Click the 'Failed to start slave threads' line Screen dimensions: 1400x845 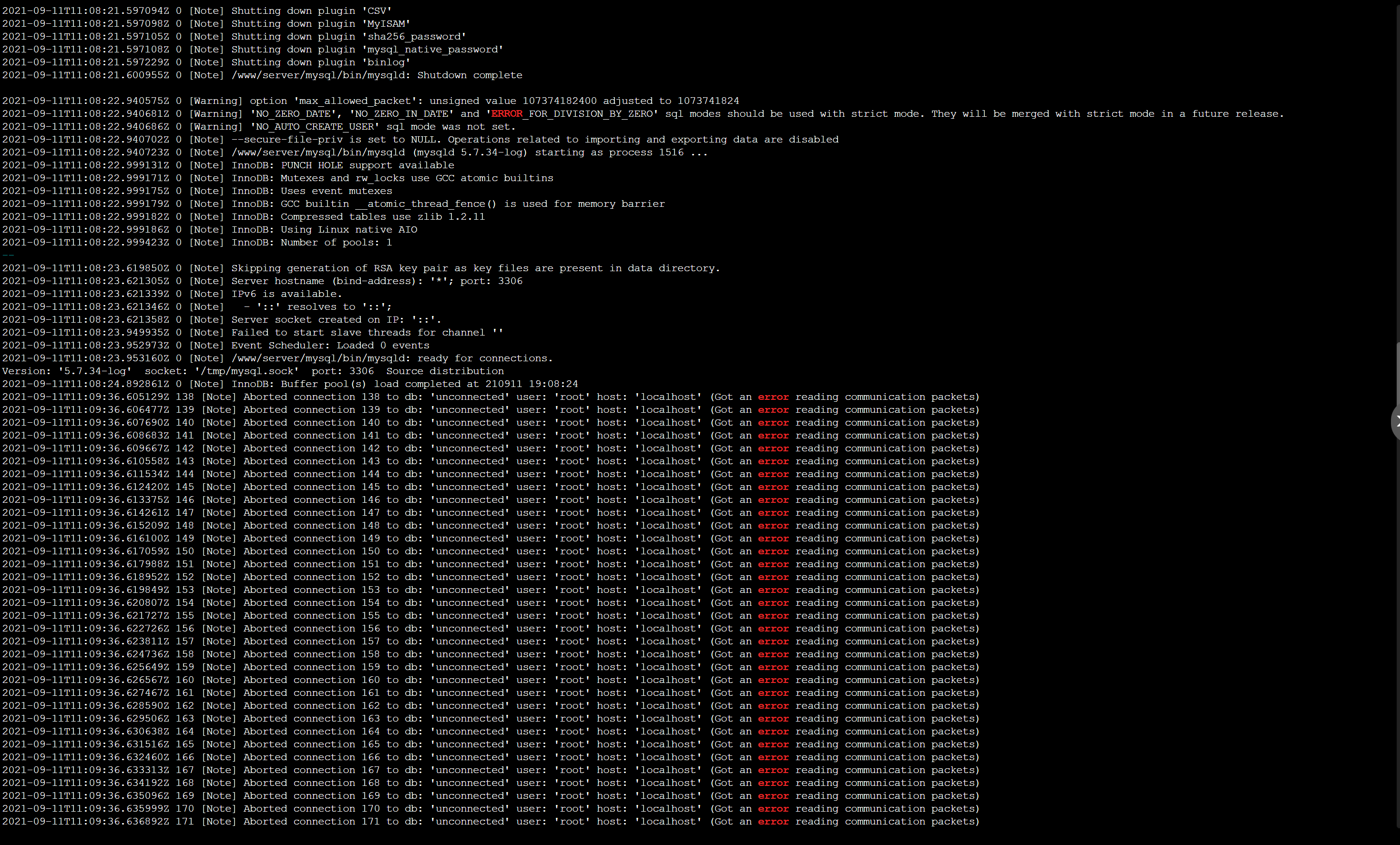tap(253, 333)
